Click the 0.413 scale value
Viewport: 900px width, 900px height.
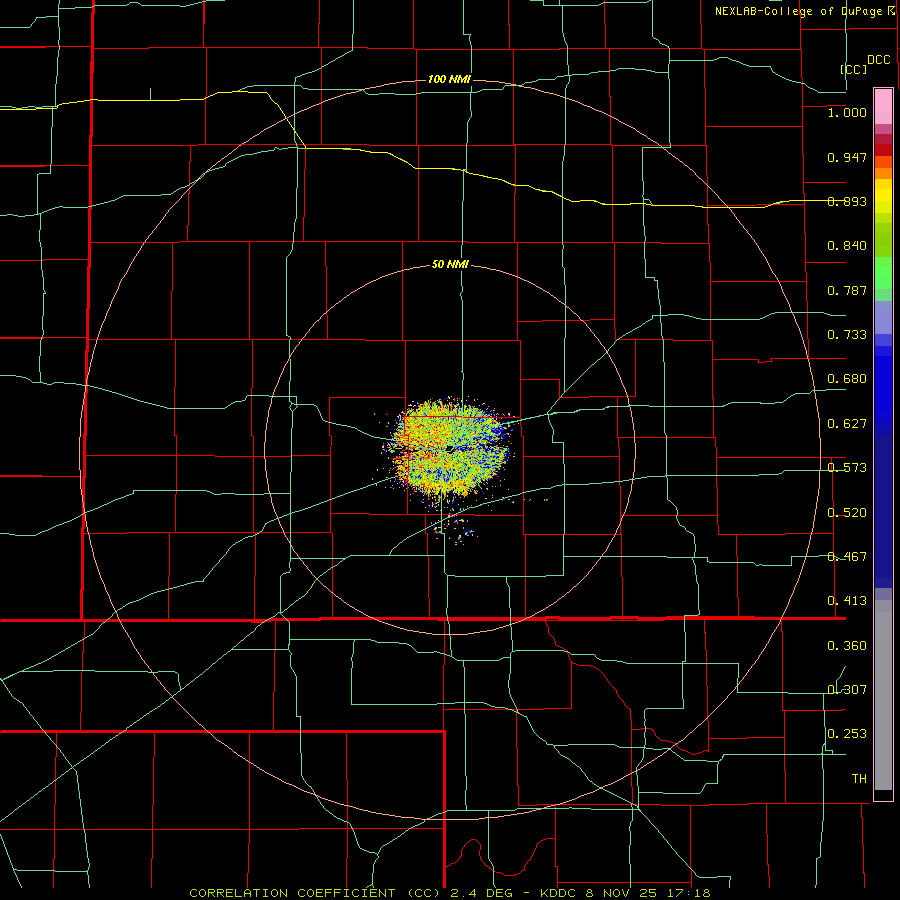tap(847, 601)
